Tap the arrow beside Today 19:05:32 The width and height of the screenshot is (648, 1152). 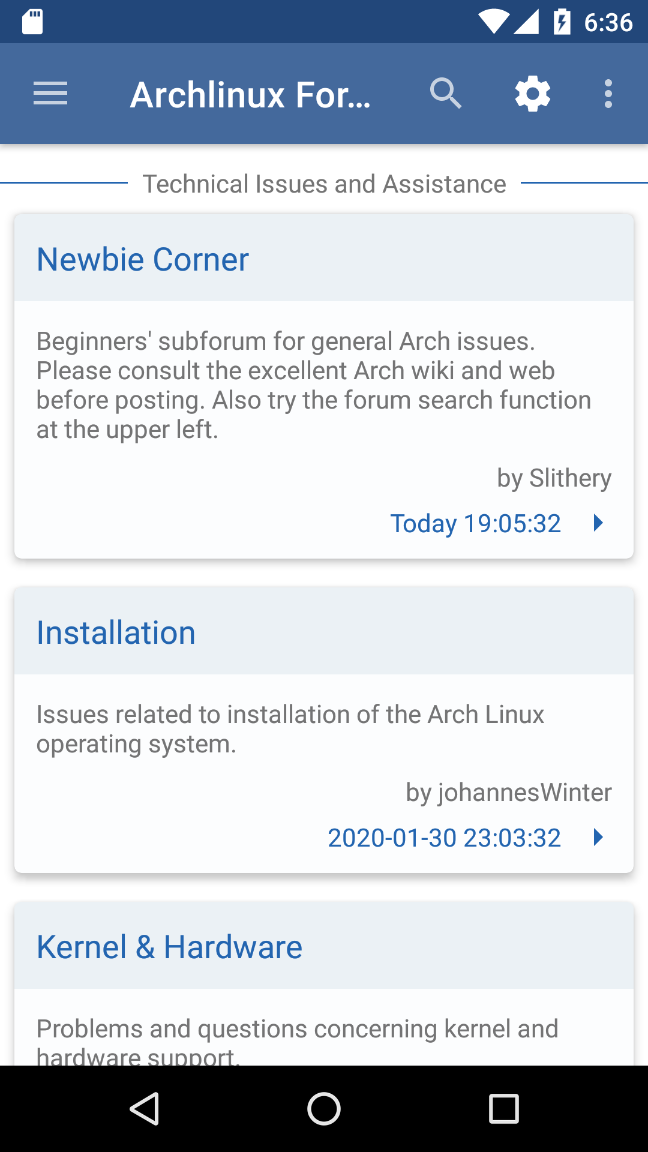(x=598, y=523)
